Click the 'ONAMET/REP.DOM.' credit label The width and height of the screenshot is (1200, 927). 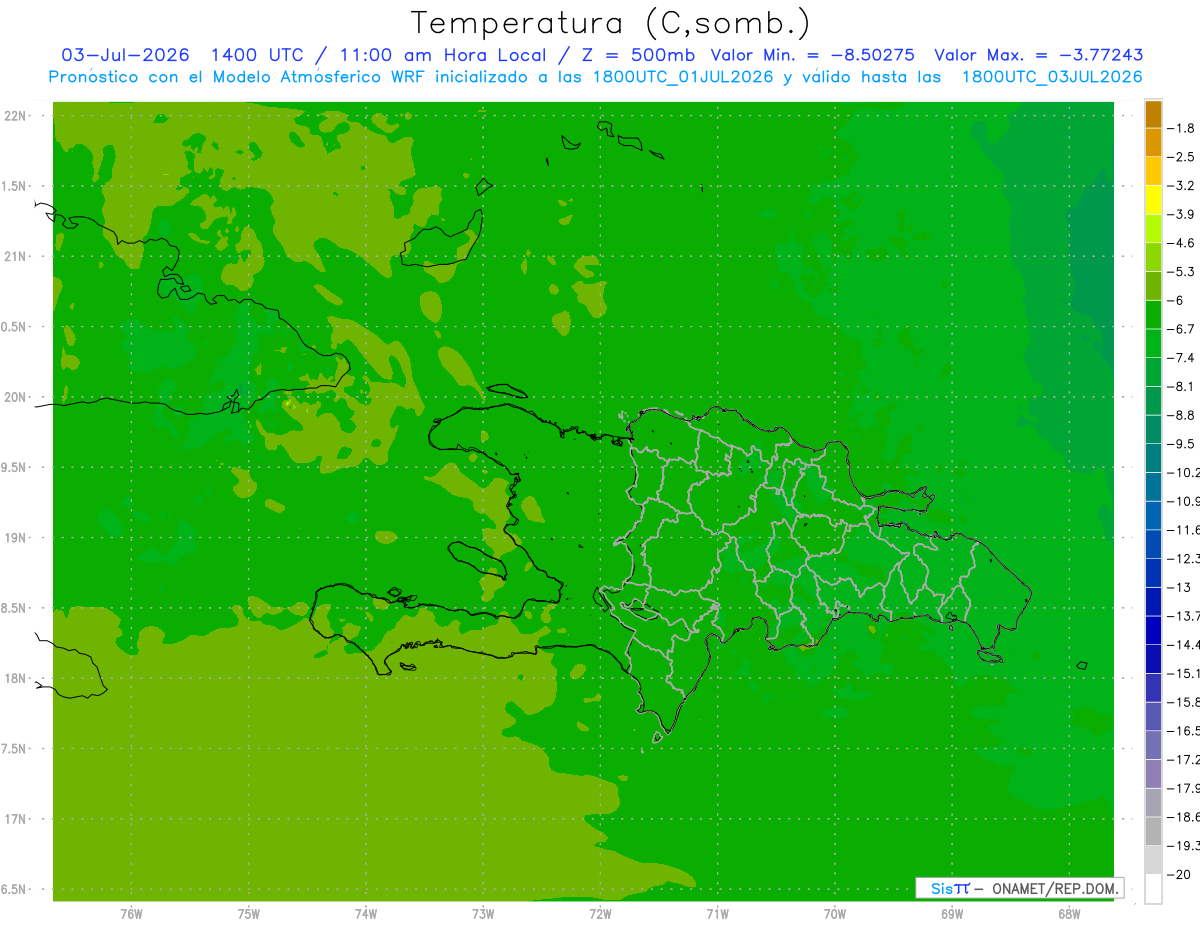[1053, 888]
